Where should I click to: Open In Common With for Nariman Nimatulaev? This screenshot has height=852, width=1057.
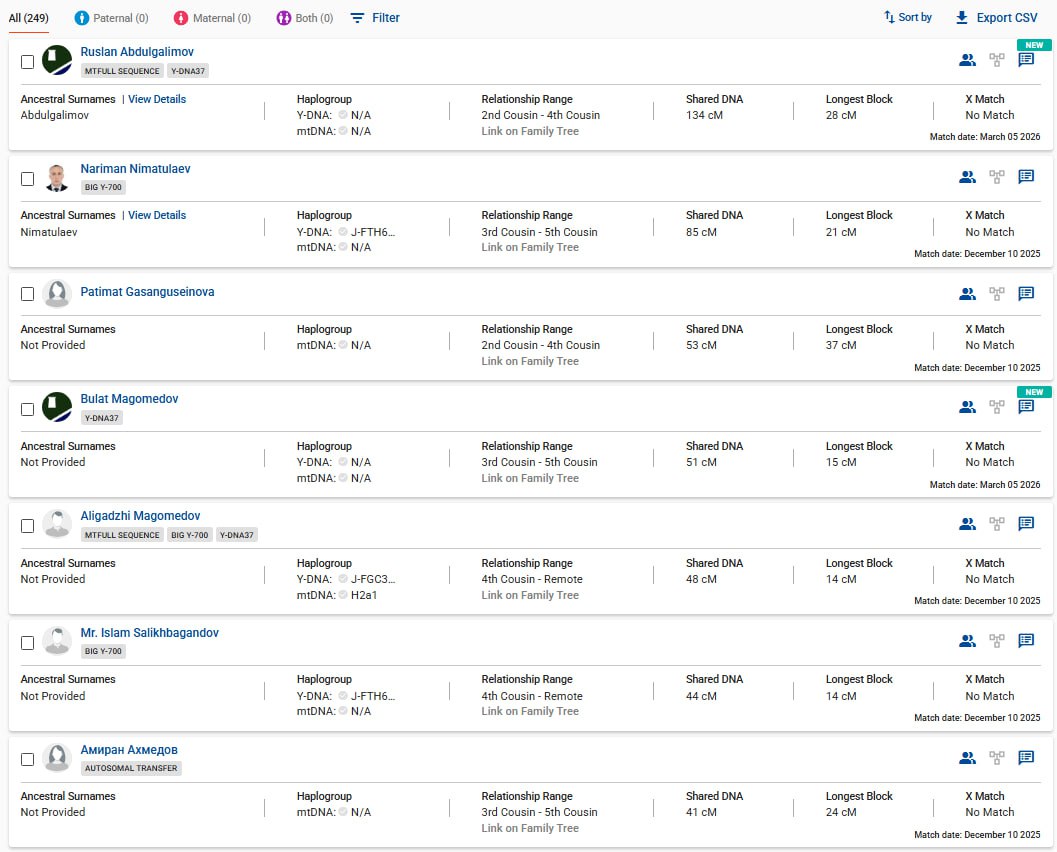pos(967,177)
